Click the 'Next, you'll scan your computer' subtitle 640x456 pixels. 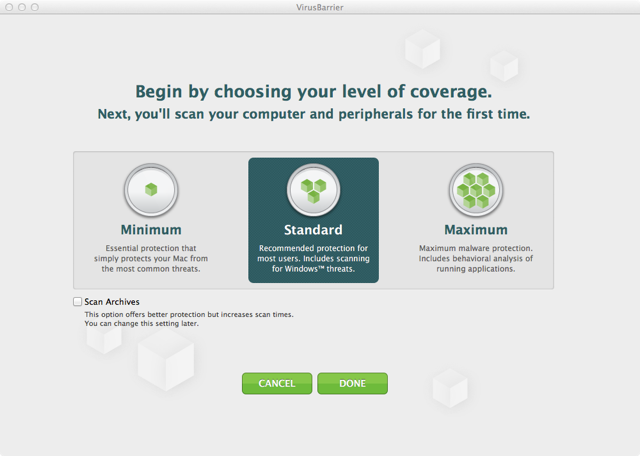click(x=313, y=114)
